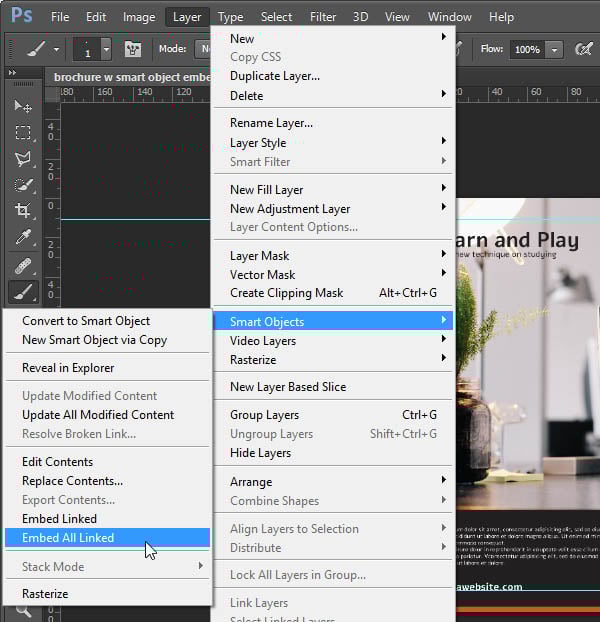Choose Reveal in Explorer
This screenshot has height=622, width=600.
[x=107, y=368]
